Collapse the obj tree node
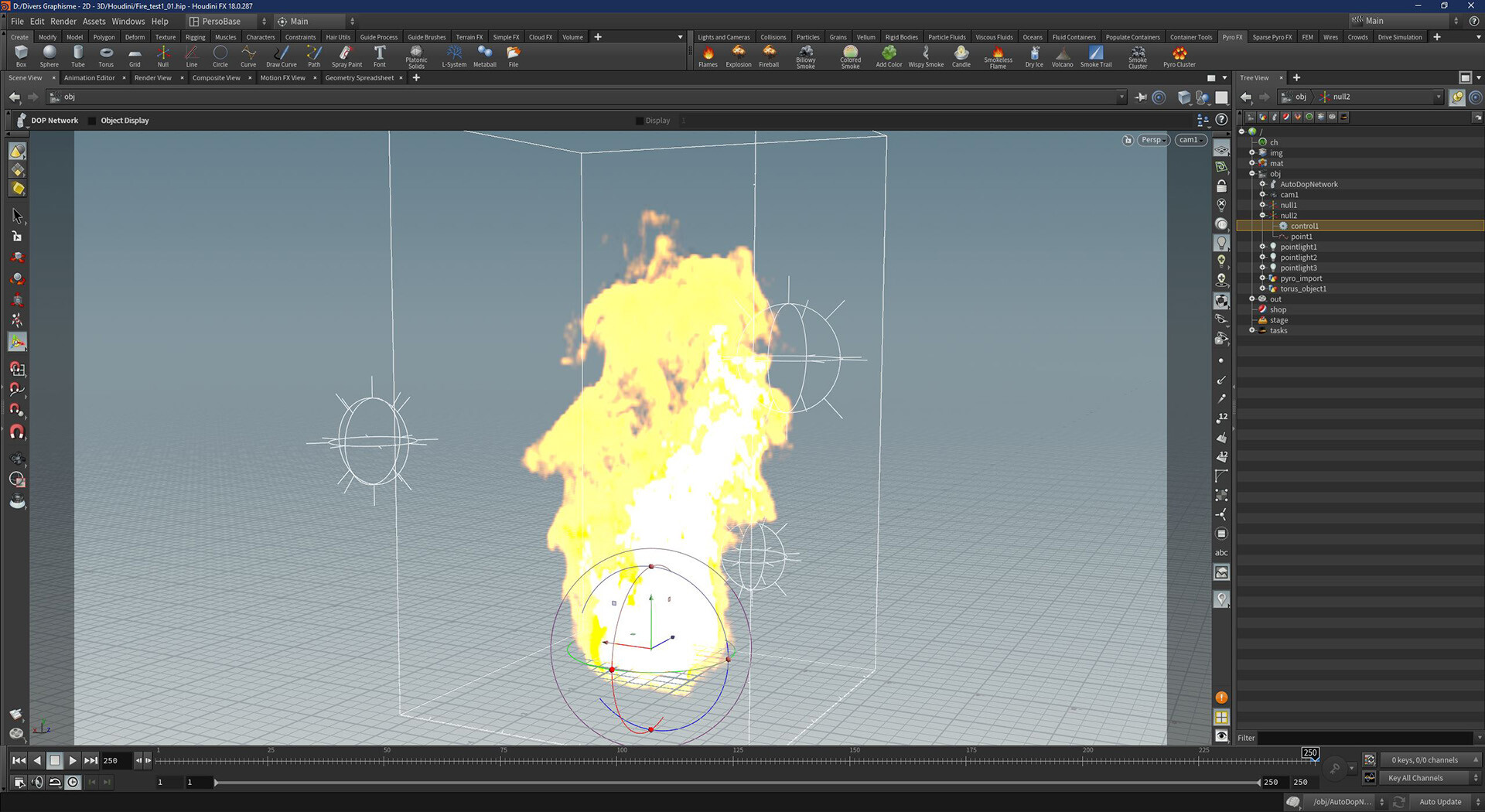This screenshot has width=1485, height=812. pyautogui.click(x=1251, y=173)
